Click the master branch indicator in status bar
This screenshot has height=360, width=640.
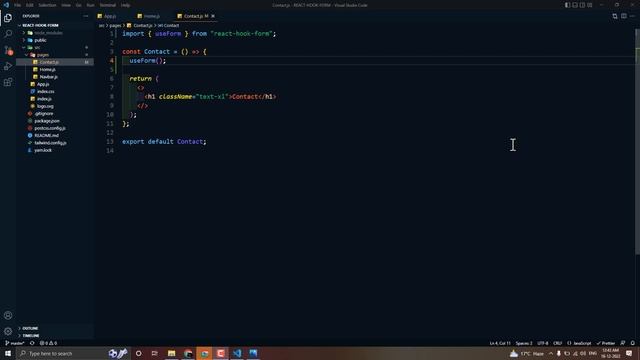pyautogui.click(x=15, y=343)
